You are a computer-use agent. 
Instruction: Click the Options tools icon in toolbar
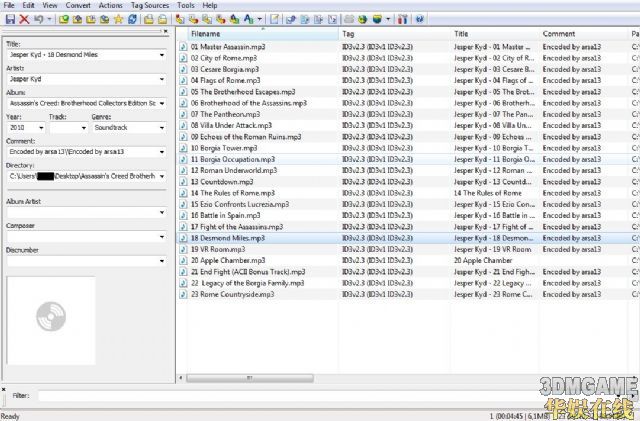(402, 19)
